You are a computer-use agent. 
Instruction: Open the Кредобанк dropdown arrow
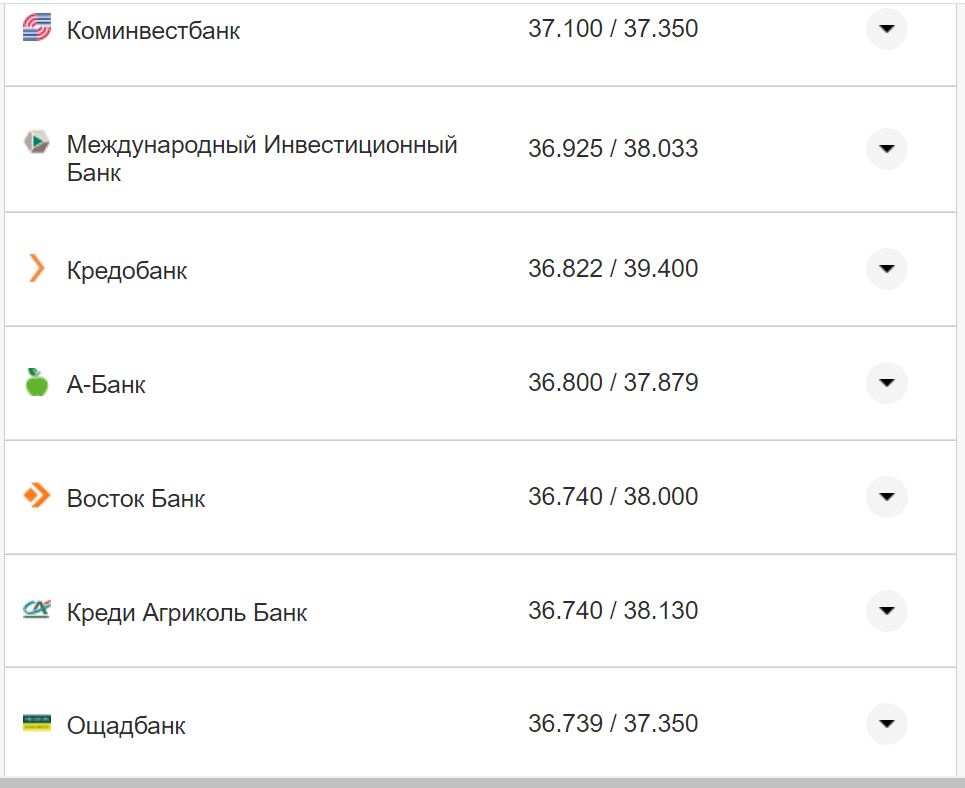[886, 268]
